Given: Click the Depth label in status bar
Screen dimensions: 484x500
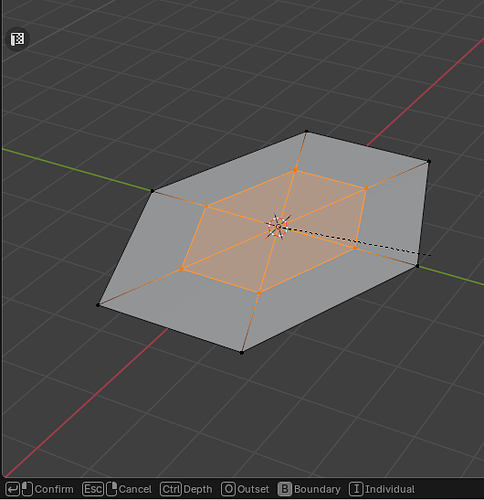Looking at the screenshot, I should (x=198, y=489).
